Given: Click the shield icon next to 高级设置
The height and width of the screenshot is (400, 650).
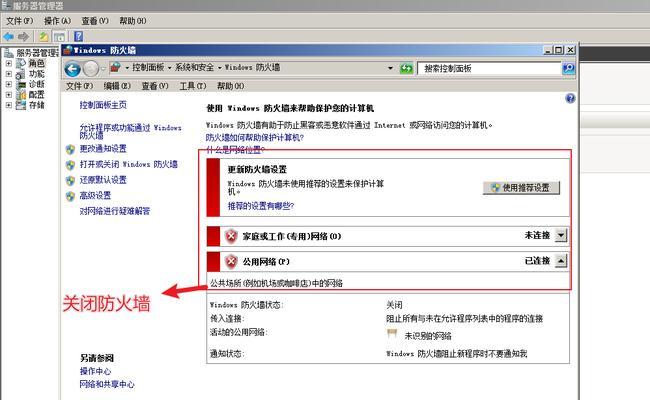Looking at the screenshot, I should tap(70, 196).
